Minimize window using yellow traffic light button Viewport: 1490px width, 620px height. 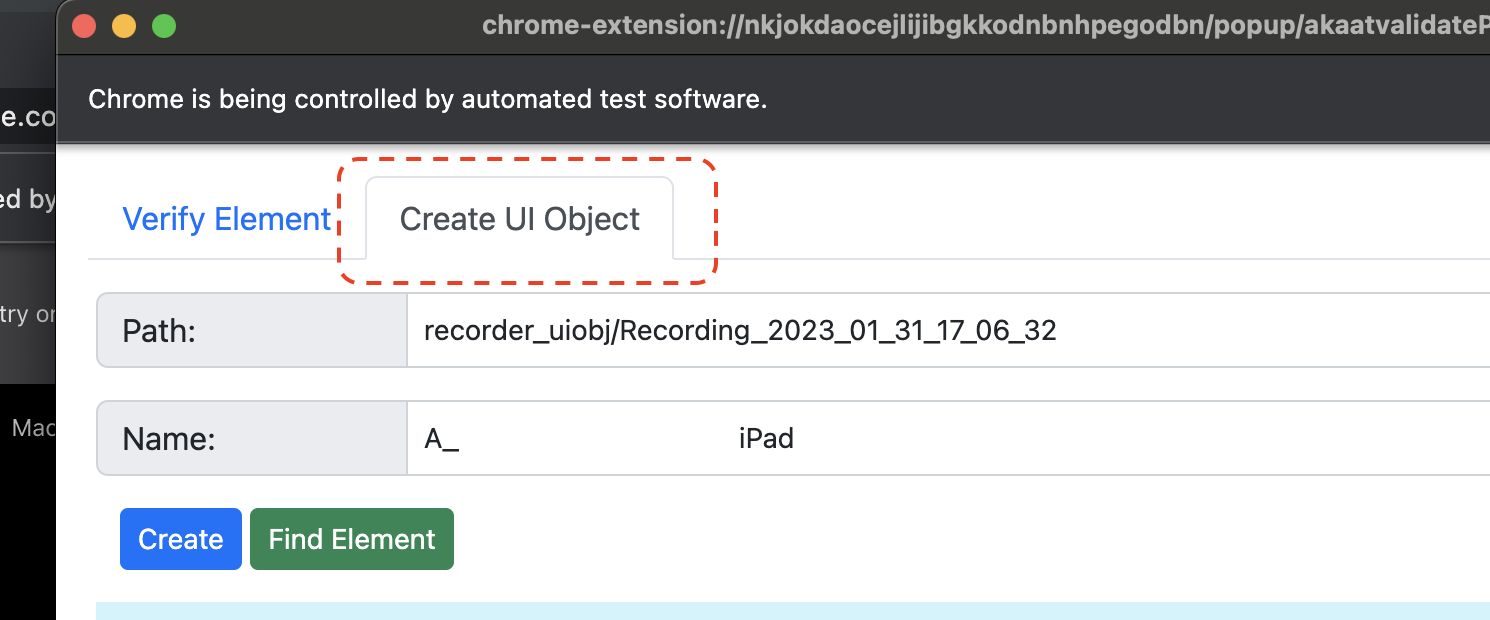tap(124, 26)
